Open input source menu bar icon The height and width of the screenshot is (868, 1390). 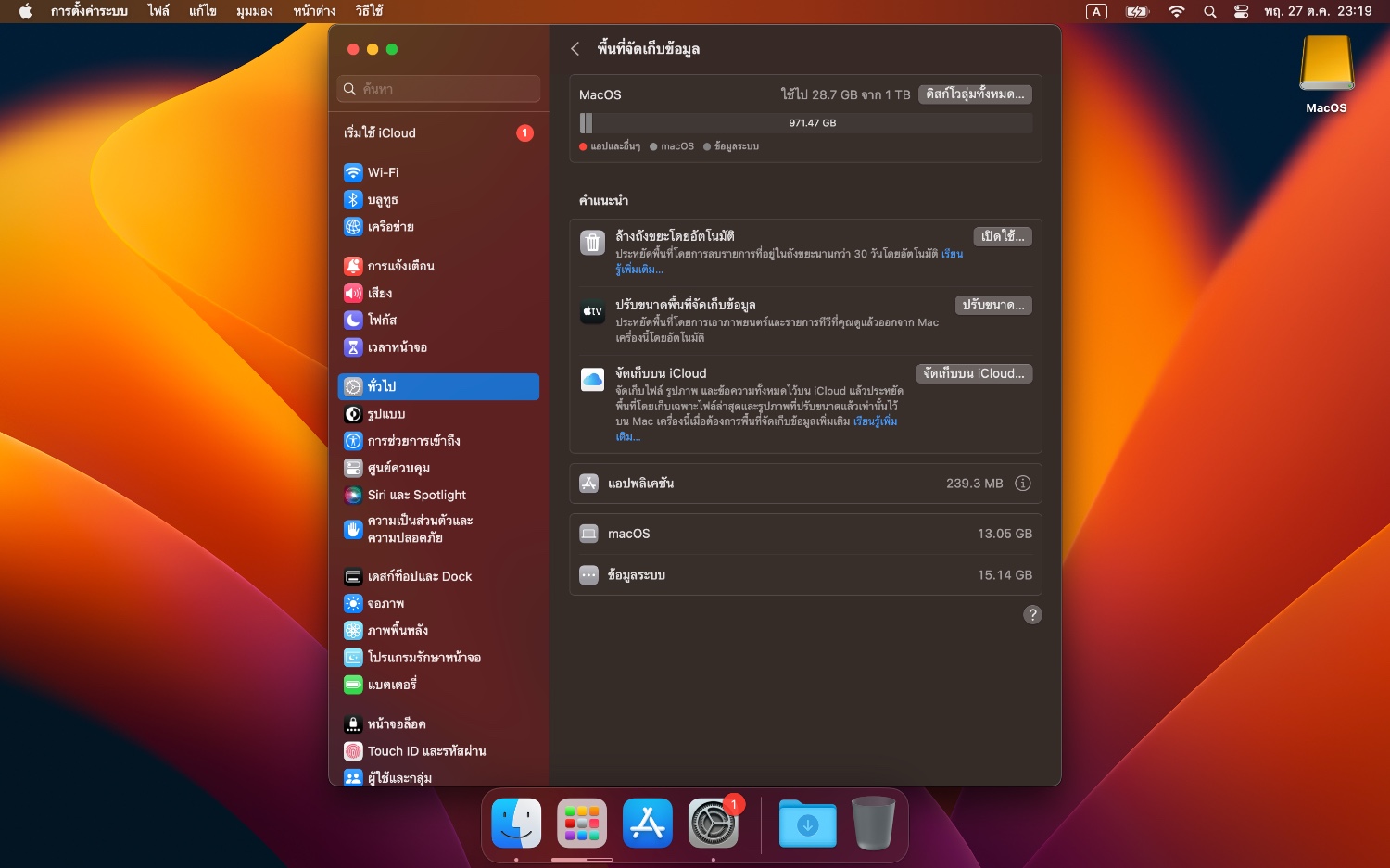(x=1096, y=11)
